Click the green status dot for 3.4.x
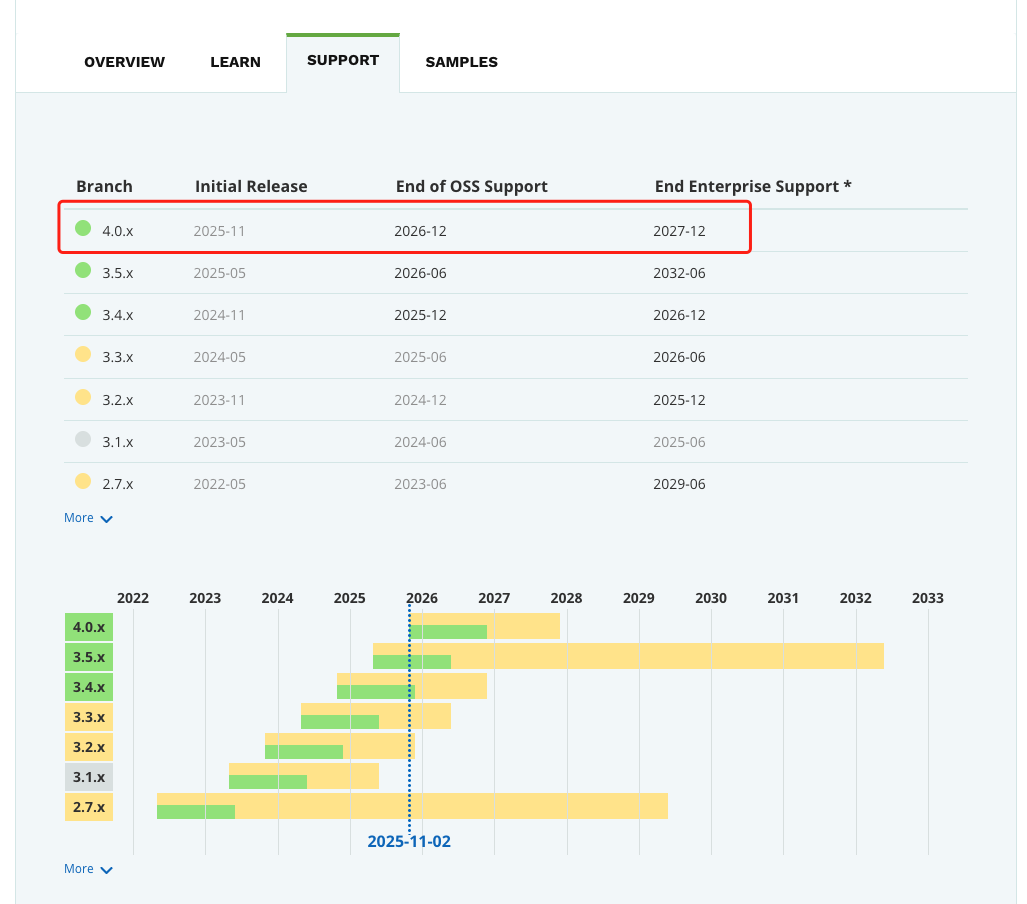 pyautogui.click(x=83, y=313)
